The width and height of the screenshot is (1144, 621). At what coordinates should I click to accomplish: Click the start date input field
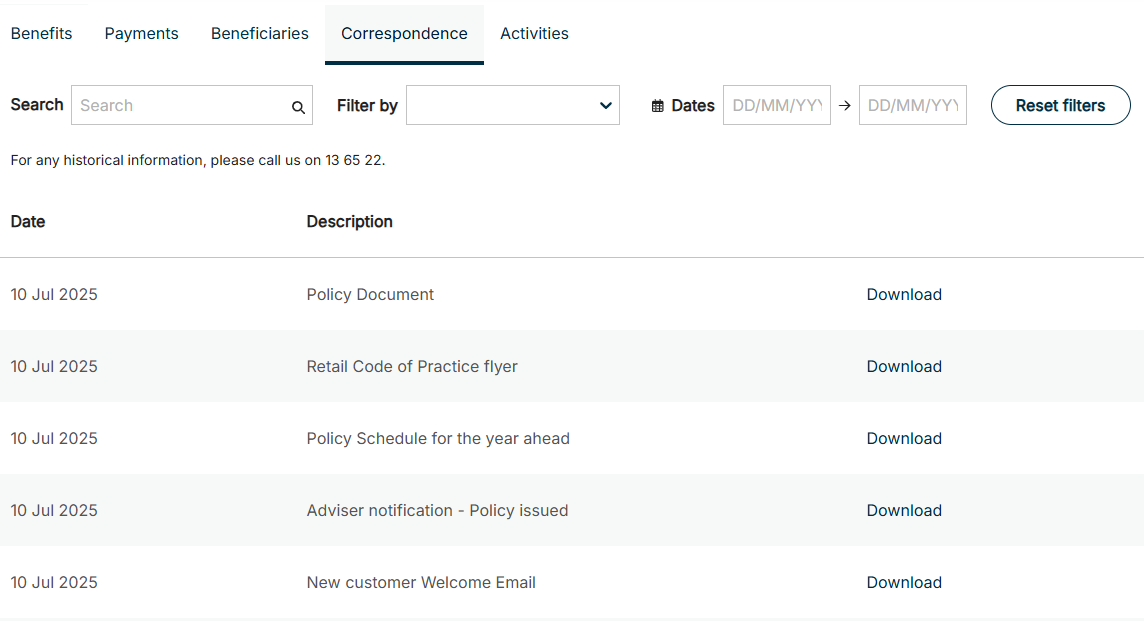776,105
